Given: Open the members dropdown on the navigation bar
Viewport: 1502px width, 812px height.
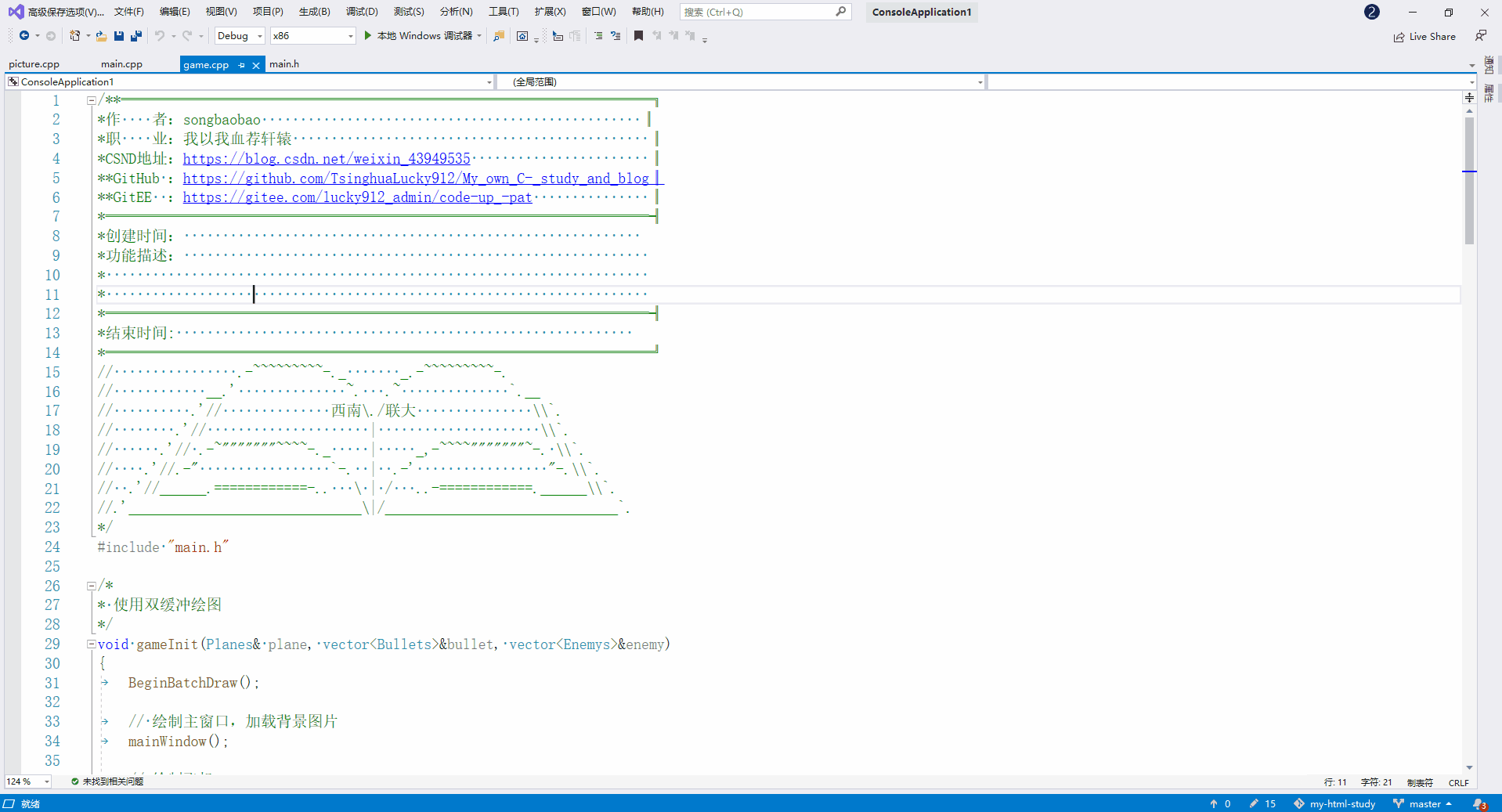Looking at the screenshot, I should (x=1231, y=81).
